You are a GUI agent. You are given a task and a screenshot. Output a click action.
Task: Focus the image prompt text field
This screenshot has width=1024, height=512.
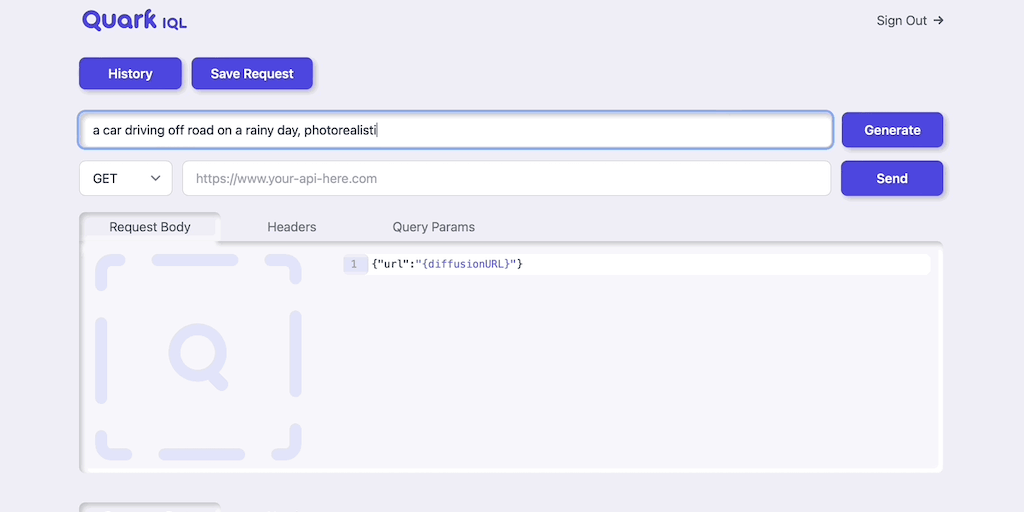455,130
